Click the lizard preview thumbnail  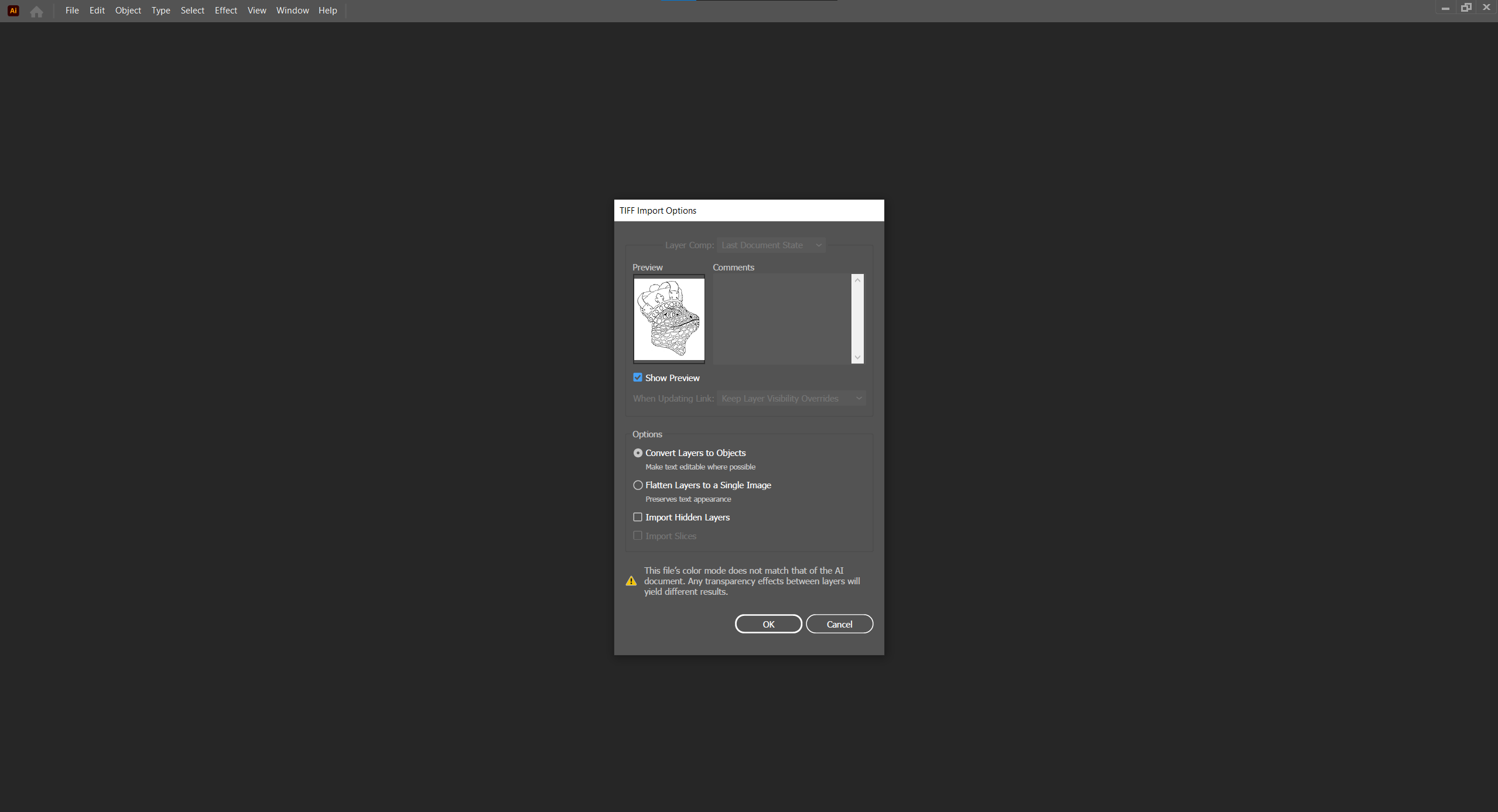[669, 319]
